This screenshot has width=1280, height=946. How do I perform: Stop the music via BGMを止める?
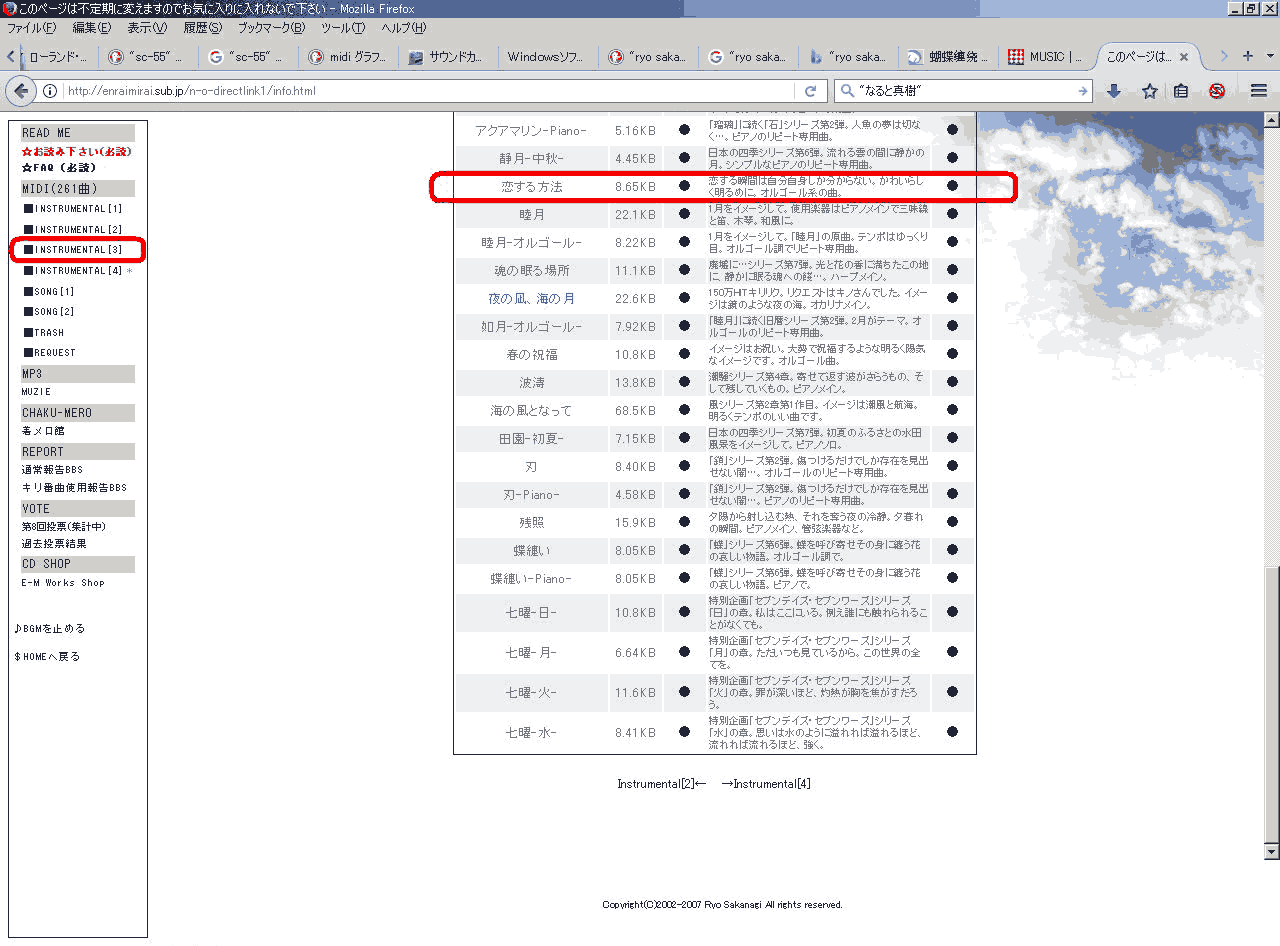click(50, 629)
